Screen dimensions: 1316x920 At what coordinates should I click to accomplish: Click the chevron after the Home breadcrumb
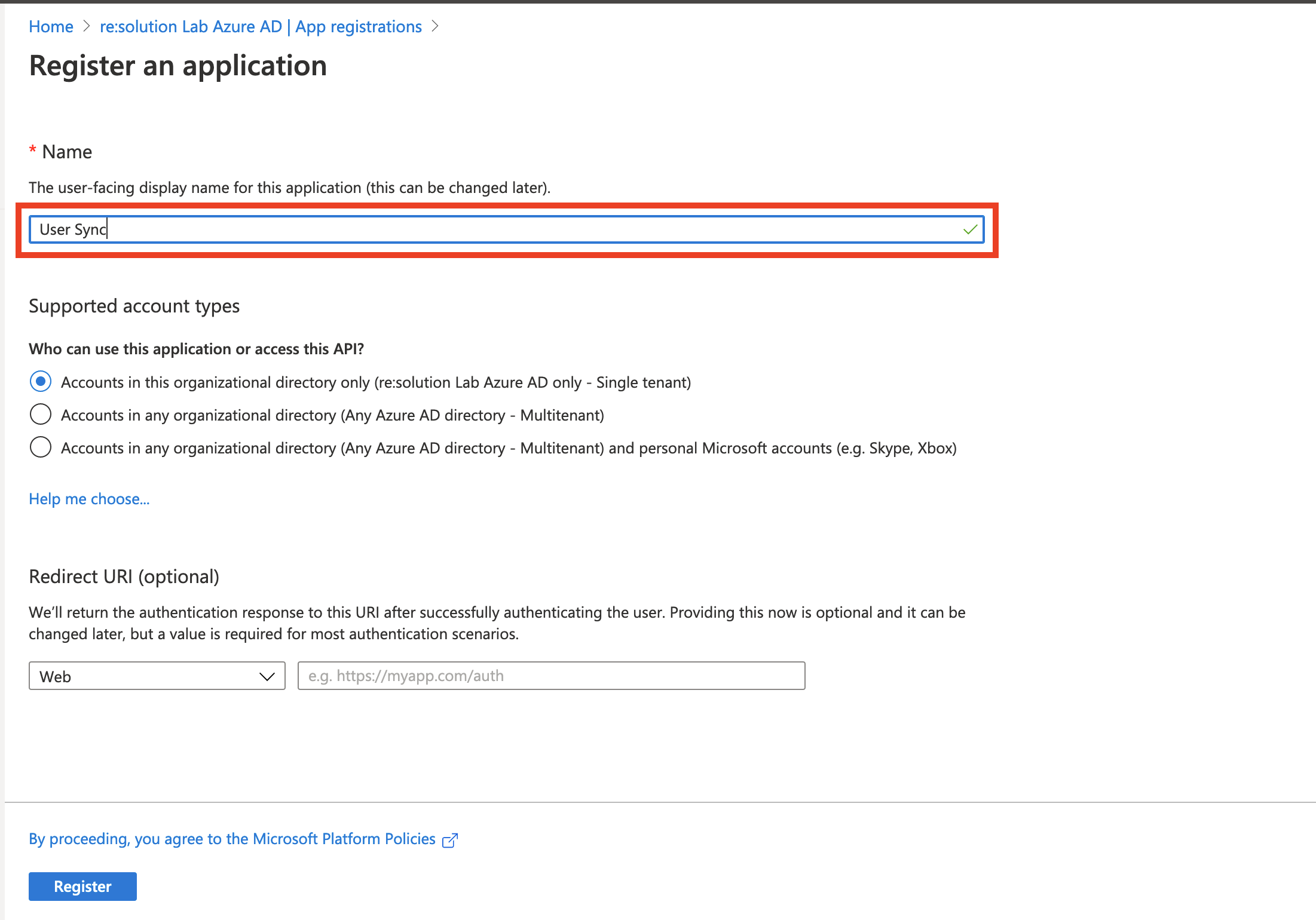tap(87, 27)
